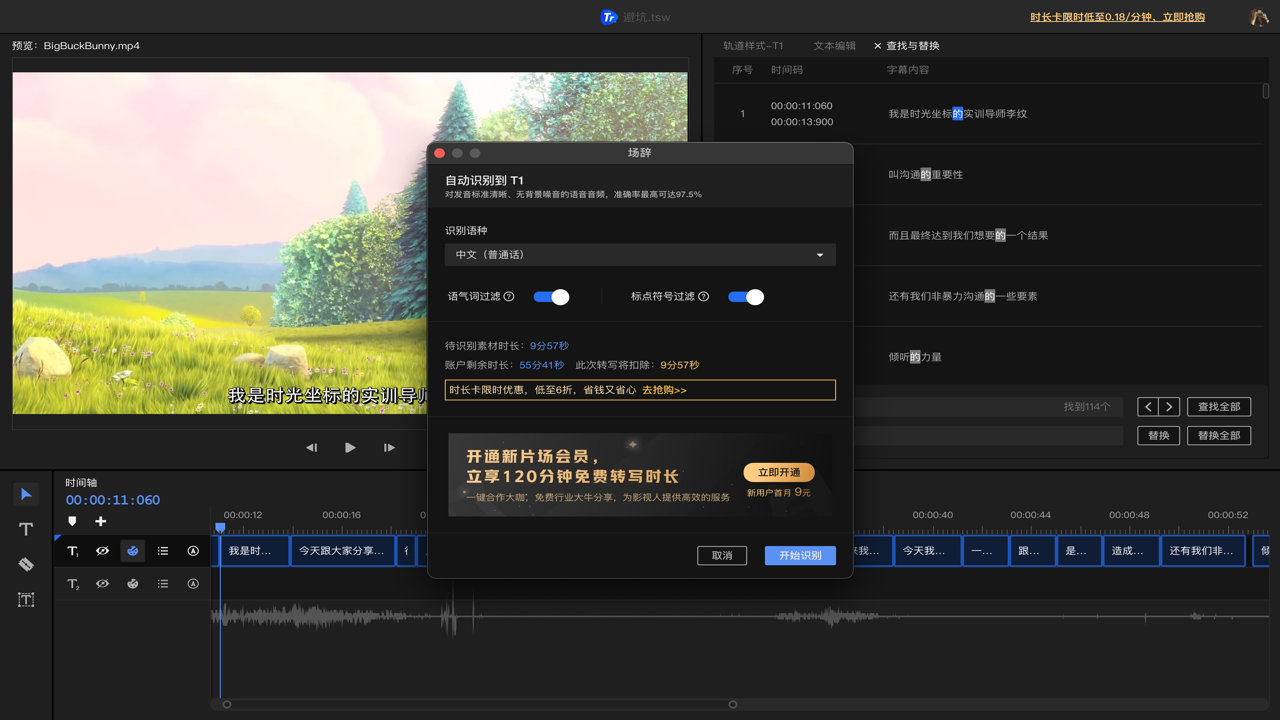Click help icon beside 语气词过滤
This screenshot has width=1280, height=720.
509,297
